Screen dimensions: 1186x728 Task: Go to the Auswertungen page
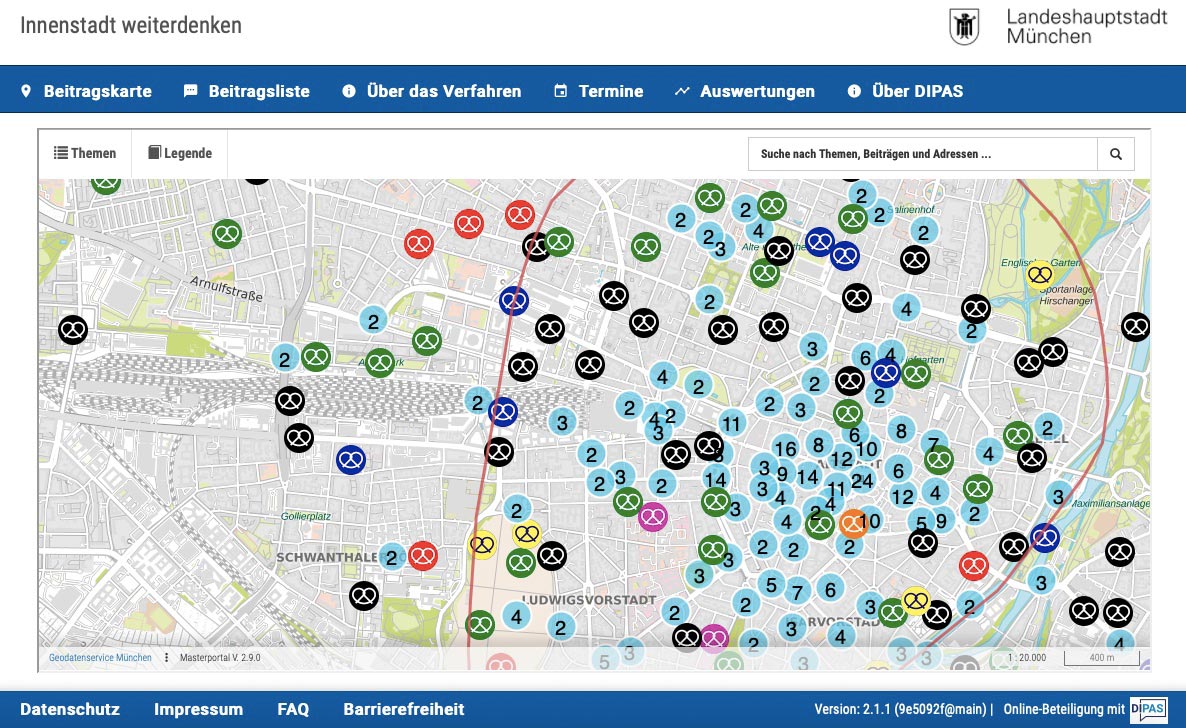point(744,91)
